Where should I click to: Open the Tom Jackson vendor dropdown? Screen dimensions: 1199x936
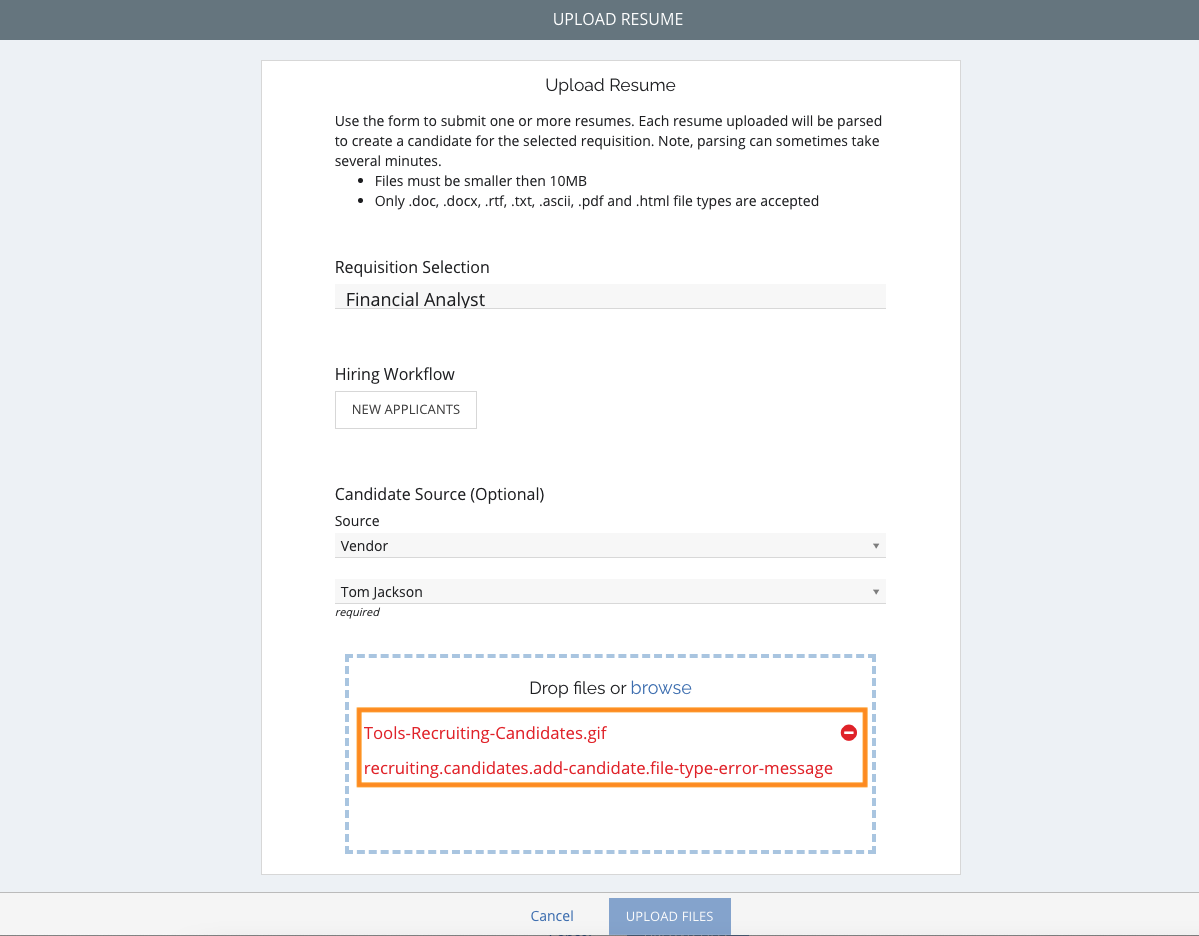(610, 591)
